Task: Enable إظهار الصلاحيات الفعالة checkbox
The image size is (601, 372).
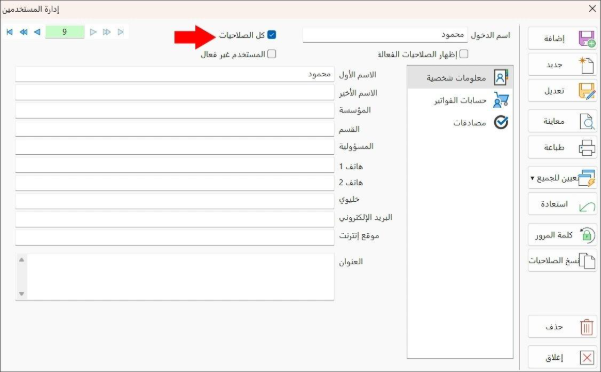Action: (464, 54)
